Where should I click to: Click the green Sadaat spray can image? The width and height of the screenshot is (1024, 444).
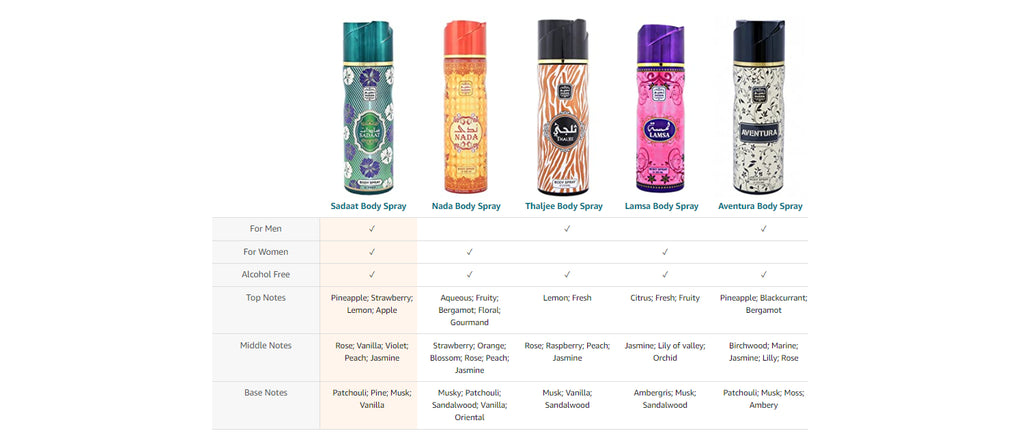click(x=368, y=108)
